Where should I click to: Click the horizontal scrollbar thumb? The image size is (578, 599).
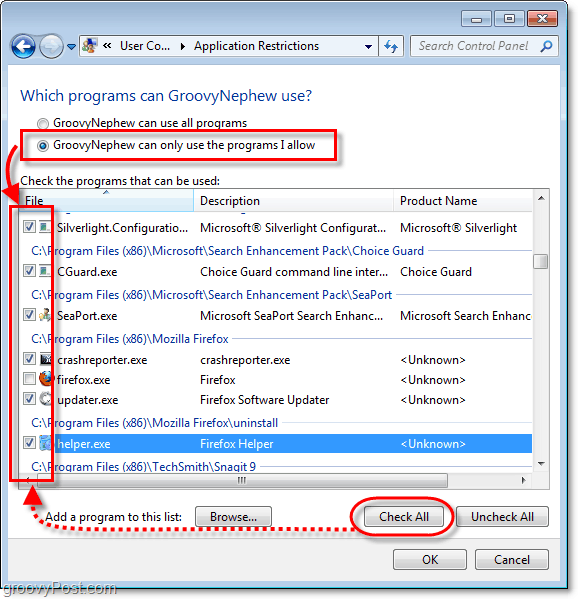[242, 480]
